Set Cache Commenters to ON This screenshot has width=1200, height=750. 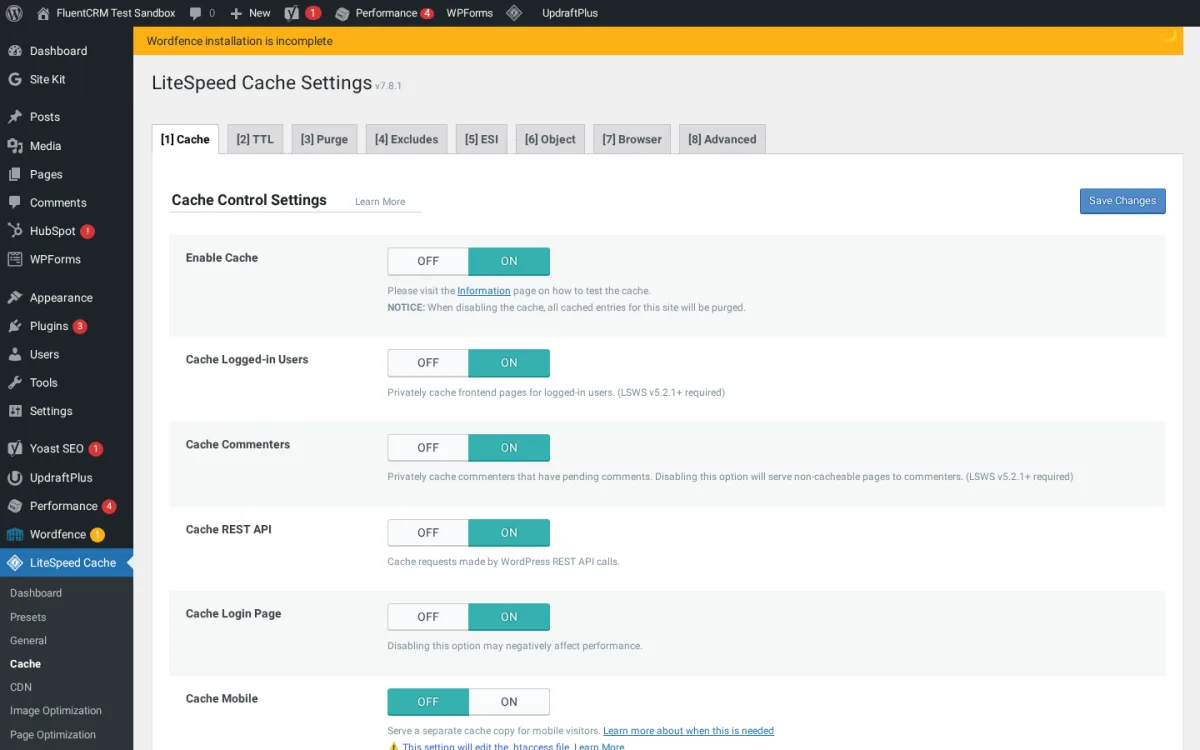[x=509, y=448]
